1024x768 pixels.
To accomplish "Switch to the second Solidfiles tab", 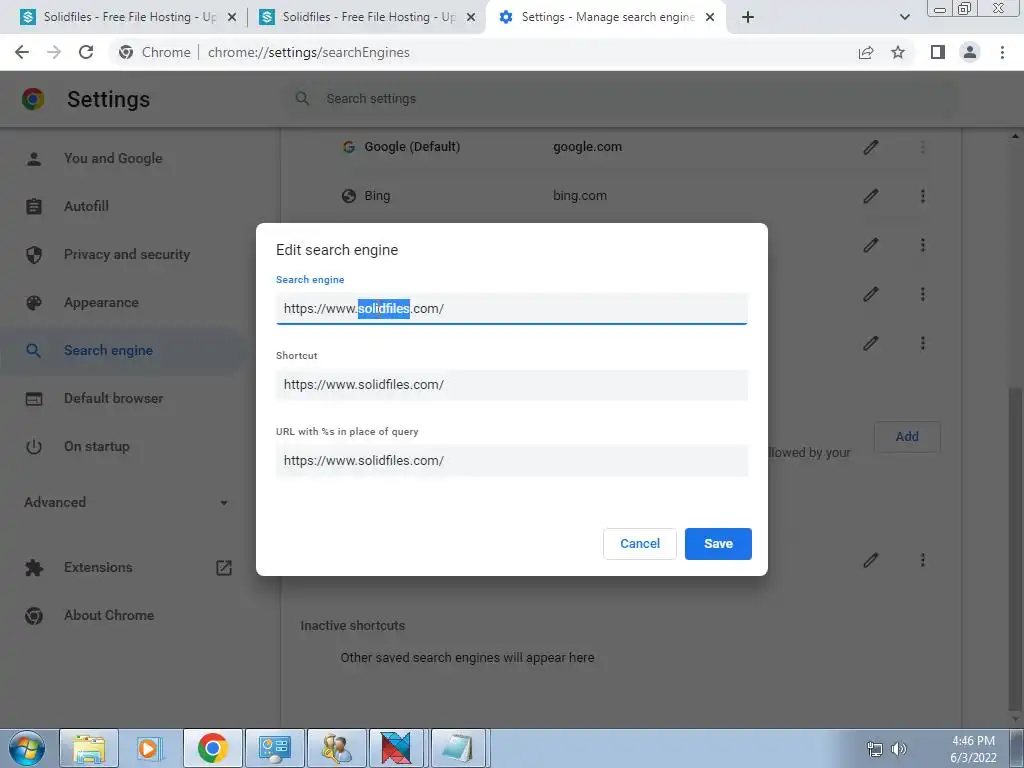I will click(367, 17).
